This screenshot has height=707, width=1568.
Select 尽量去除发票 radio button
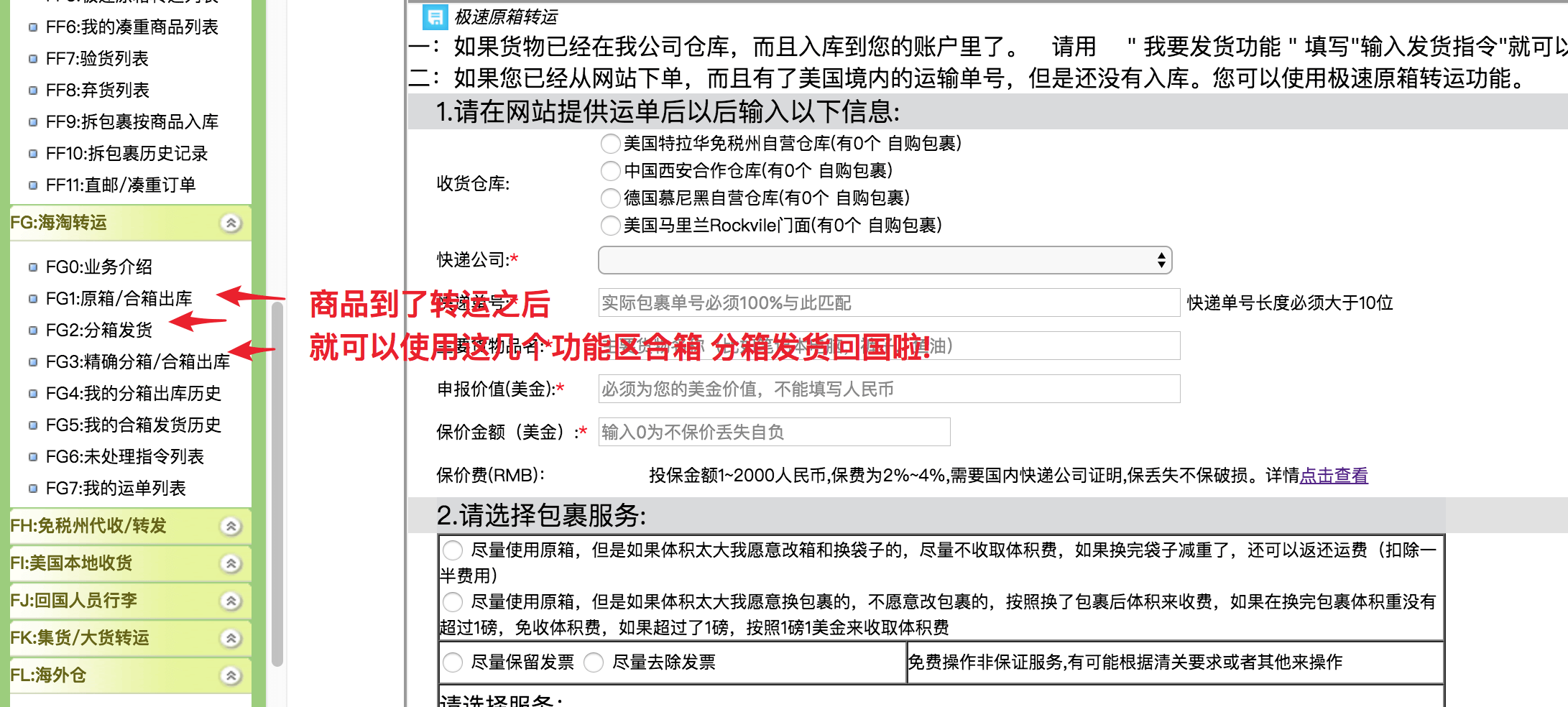[x=594, y=662]
